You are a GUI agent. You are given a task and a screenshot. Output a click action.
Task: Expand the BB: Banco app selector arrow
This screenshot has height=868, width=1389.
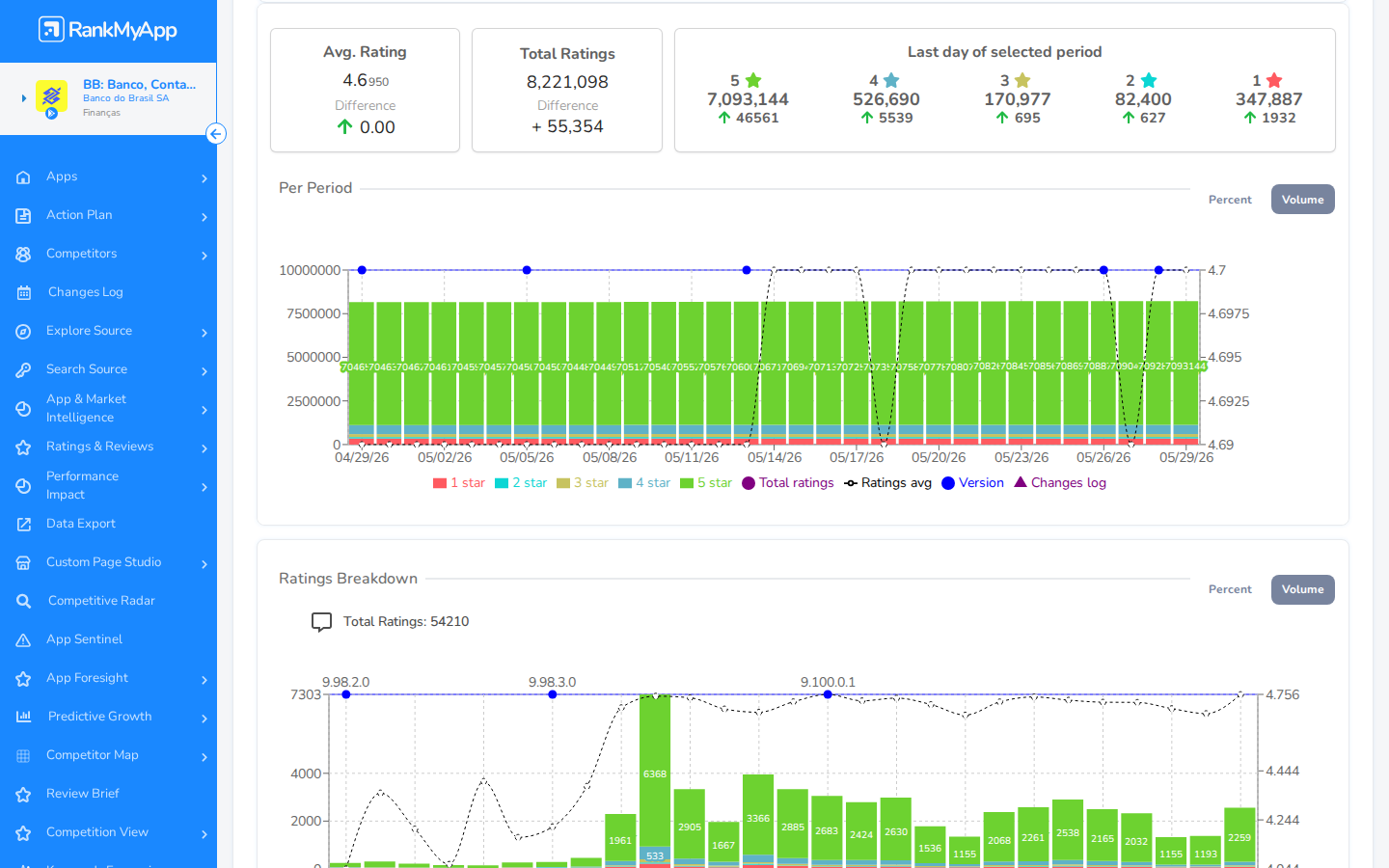click(x=24, y=97)
